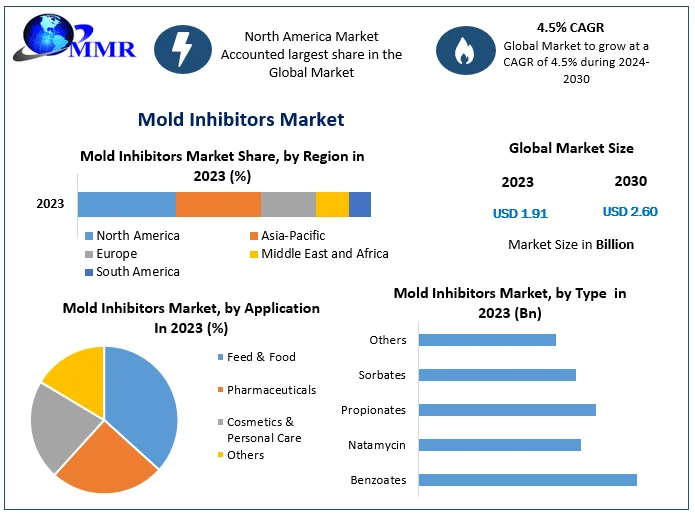Select the North America legend square
Image resolution: width=695 pixels, height=516 pixels.
[x=89, y=236]
